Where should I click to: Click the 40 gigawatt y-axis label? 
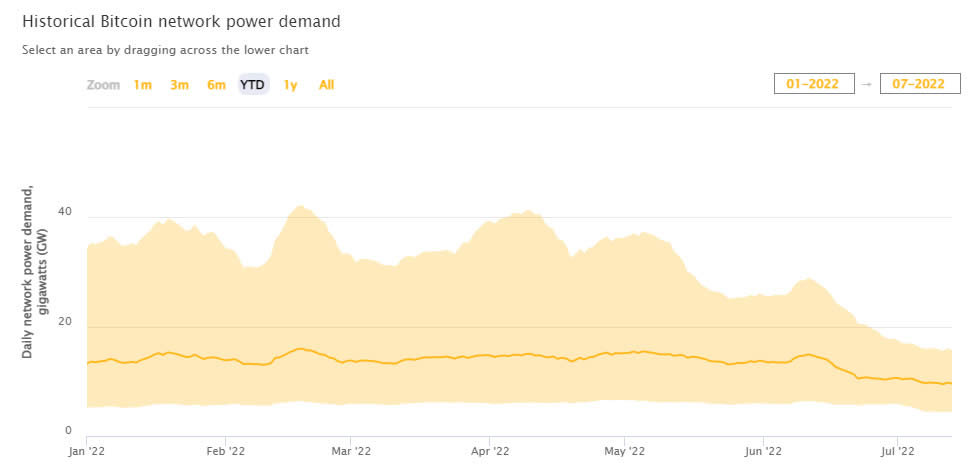pos(65,212)
